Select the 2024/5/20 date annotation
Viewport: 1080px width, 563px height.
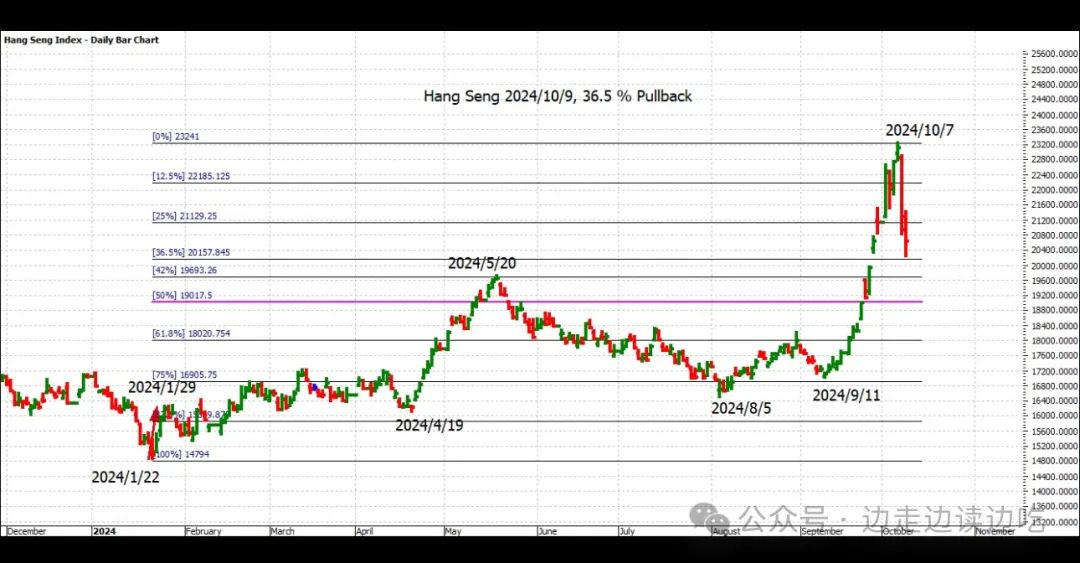[481, 263]
